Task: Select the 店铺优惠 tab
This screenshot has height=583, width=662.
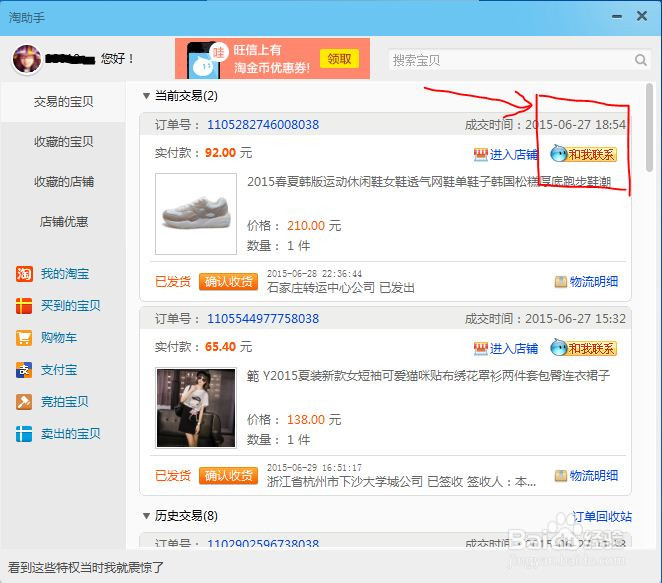Action: click(x=63, y=221)
